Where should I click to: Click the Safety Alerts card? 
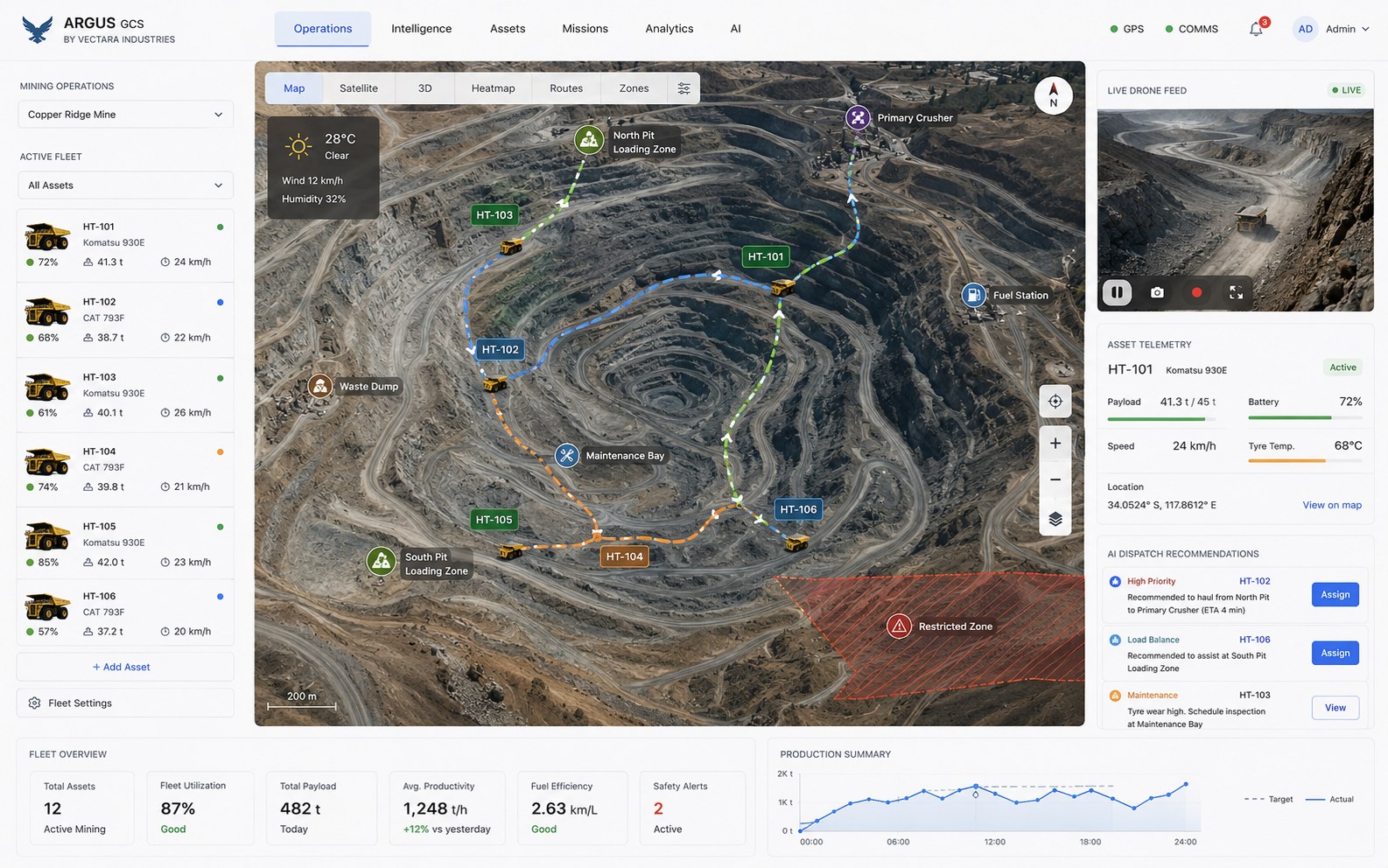click(692, 808)
